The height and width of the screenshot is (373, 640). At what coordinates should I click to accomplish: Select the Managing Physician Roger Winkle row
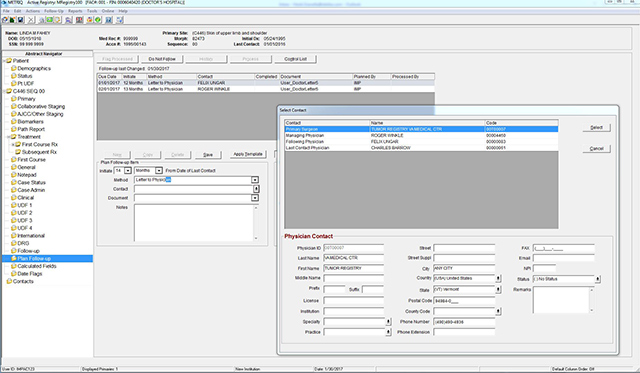click(x=421, y=135)
